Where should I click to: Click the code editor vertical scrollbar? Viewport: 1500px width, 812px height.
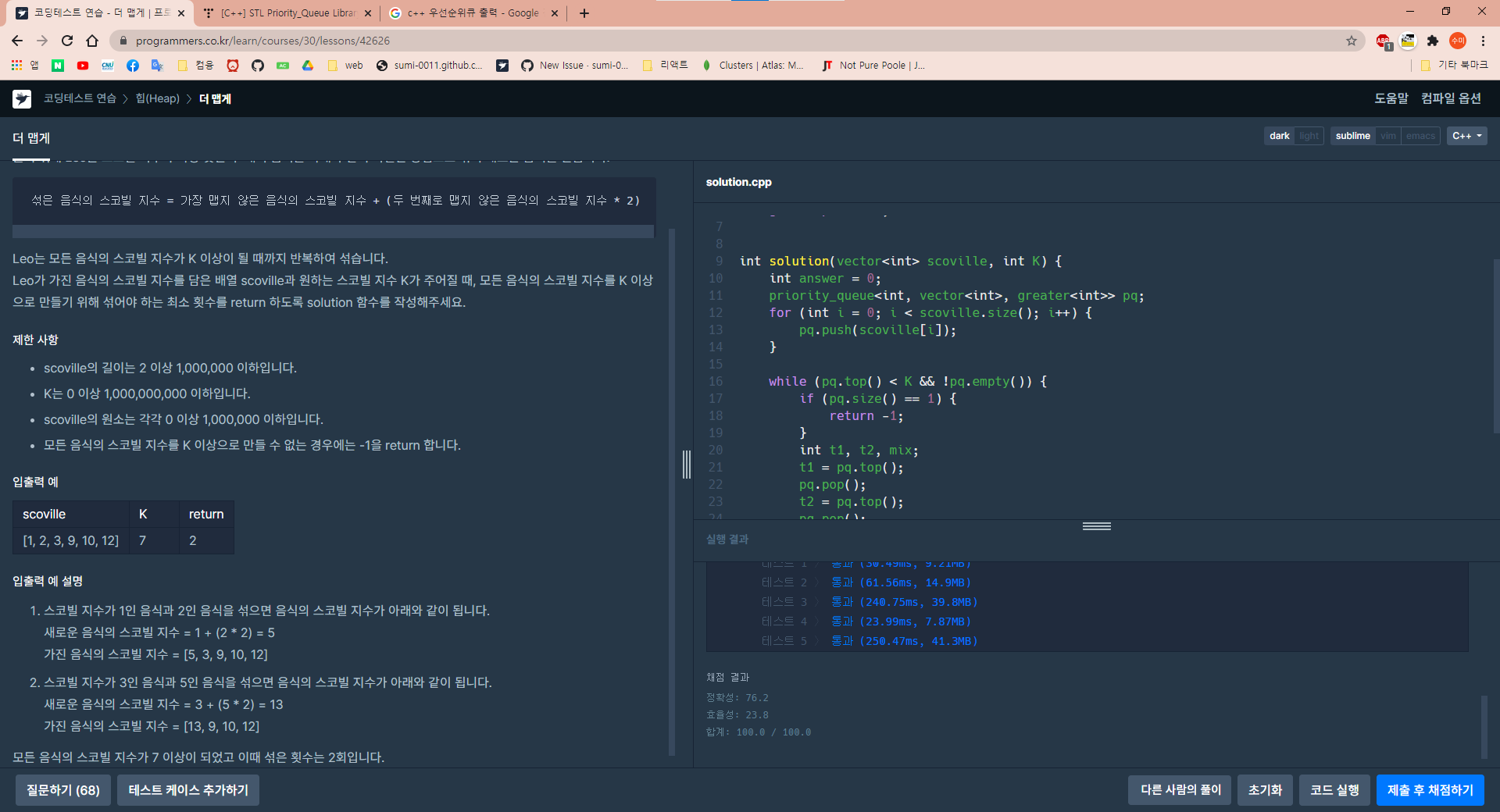point(1496,346)
